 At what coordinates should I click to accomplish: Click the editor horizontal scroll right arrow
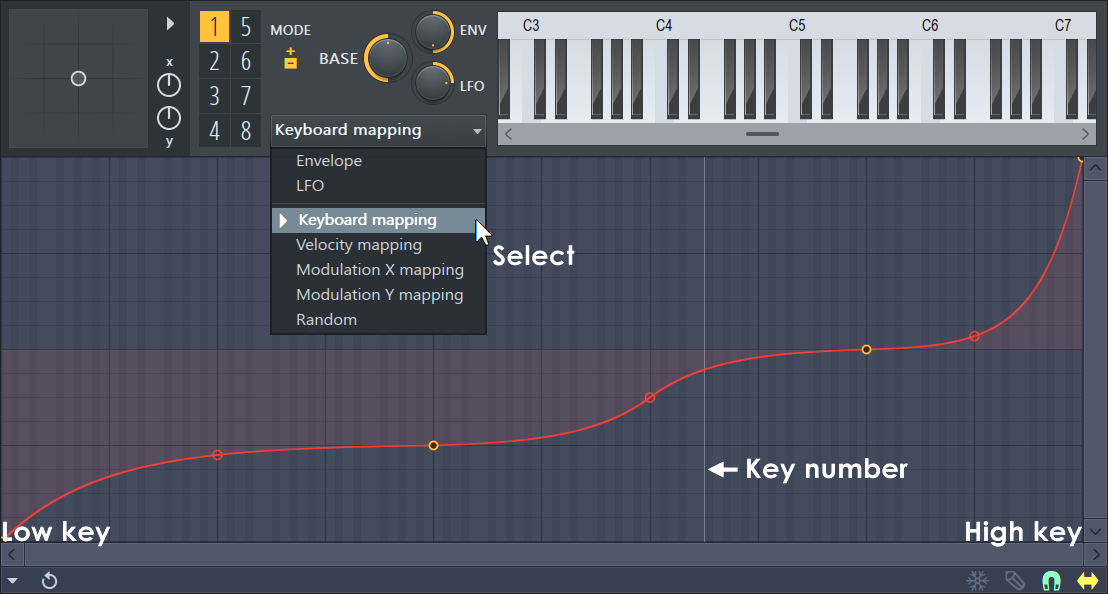[1096, 554]
